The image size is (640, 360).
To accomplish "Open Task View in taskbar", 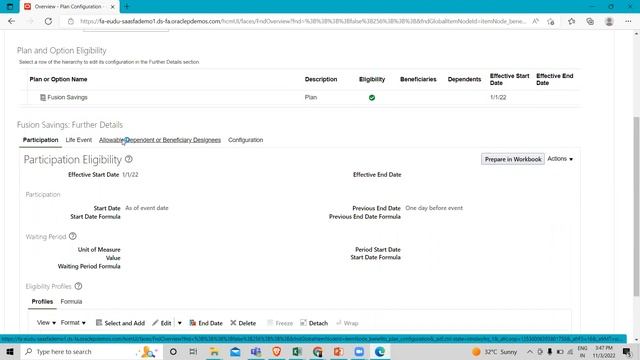I will click(x=193, y=351).
